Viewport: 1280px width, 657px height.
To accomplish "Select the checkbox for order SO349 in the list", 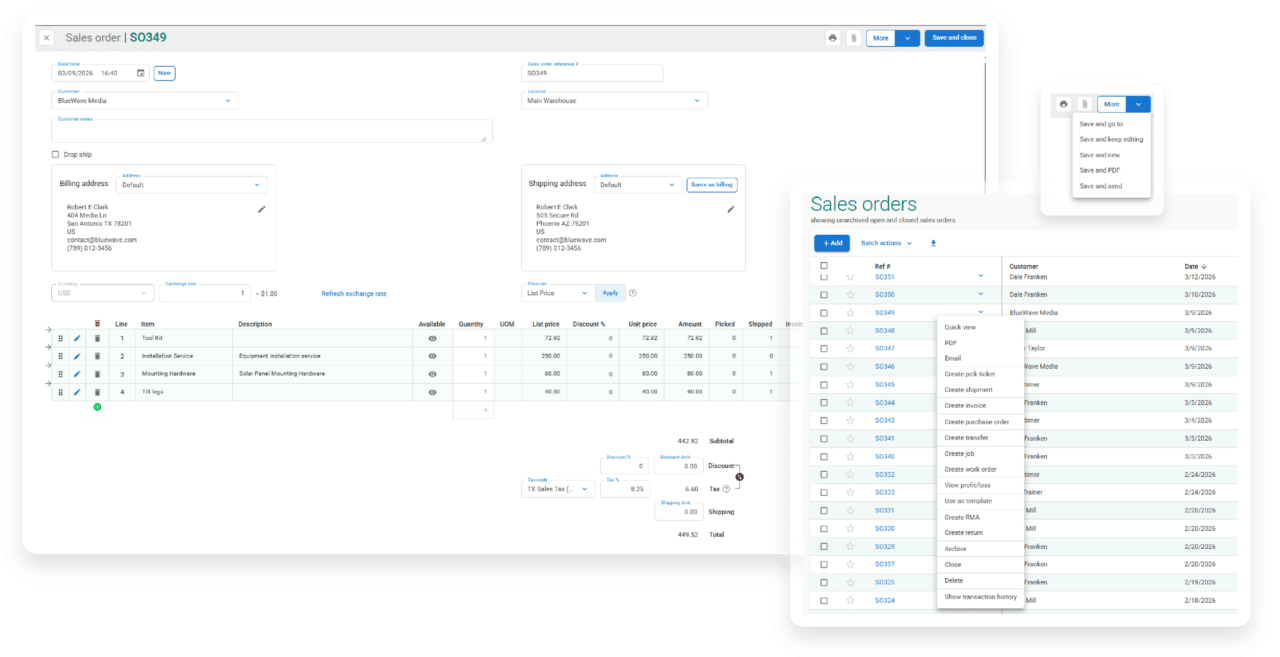I will coord(824,313).
